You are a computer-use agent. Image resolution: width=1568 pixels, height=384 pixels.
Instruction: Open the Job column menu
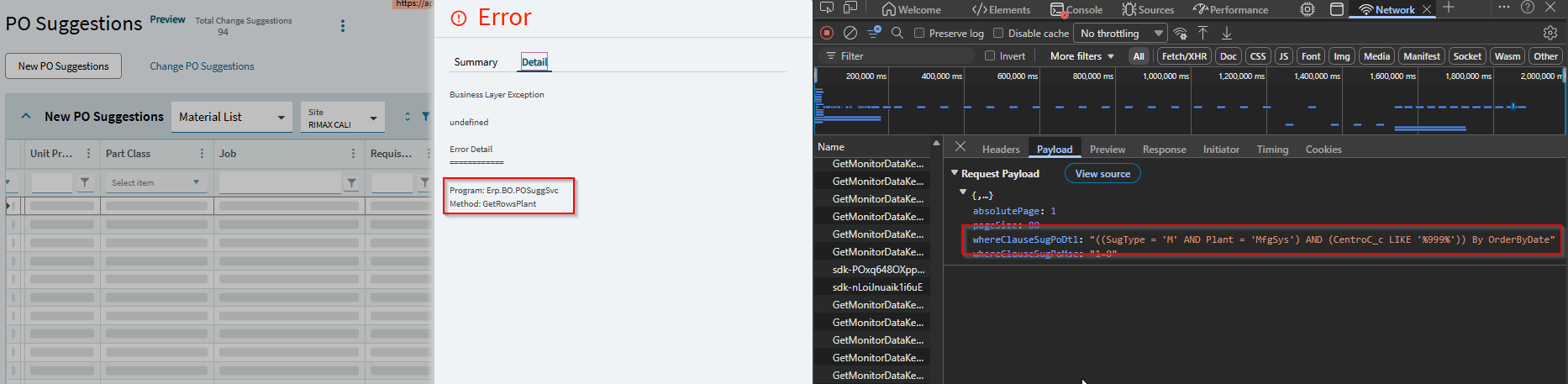pyautogui.click(x=353, y=154)
